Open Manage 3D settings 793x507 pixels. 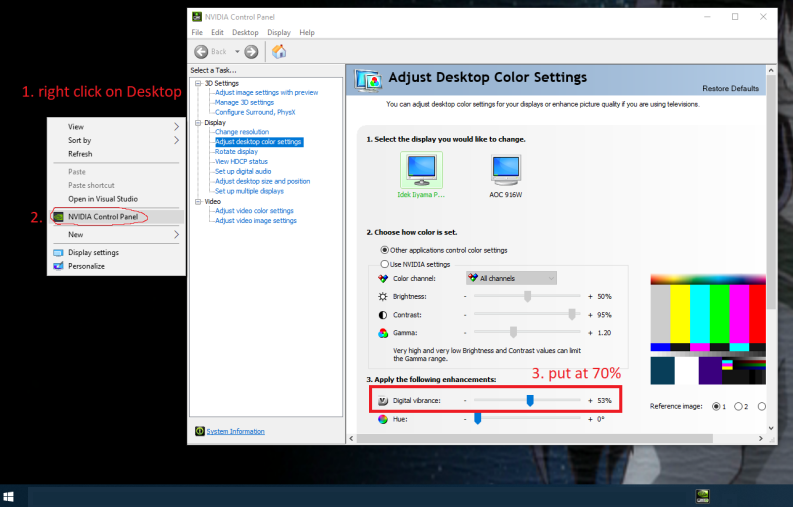coord(244,102)
